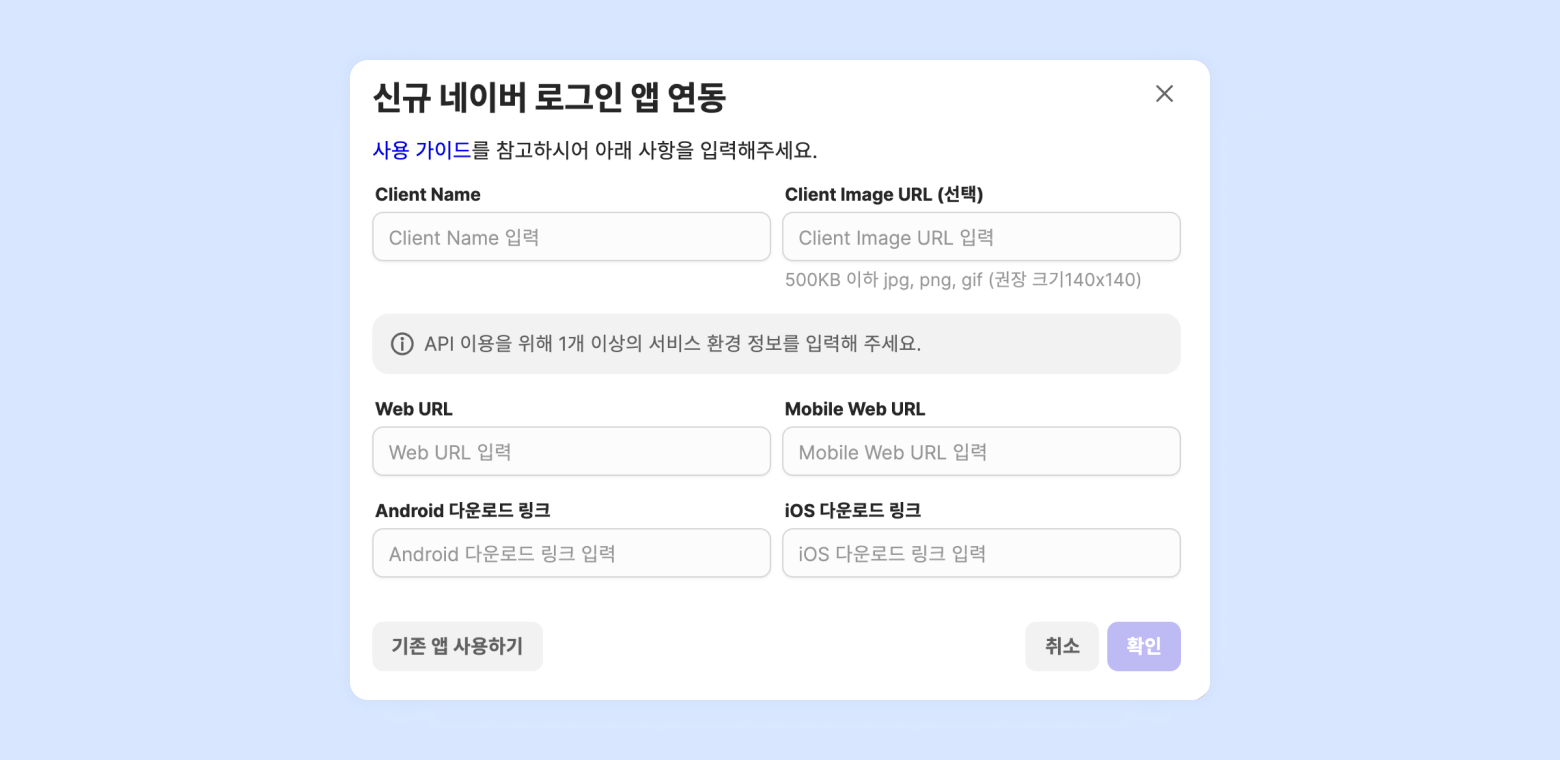
Task: Click the Client Image URL input field
Action: click(x=981, y=237)
